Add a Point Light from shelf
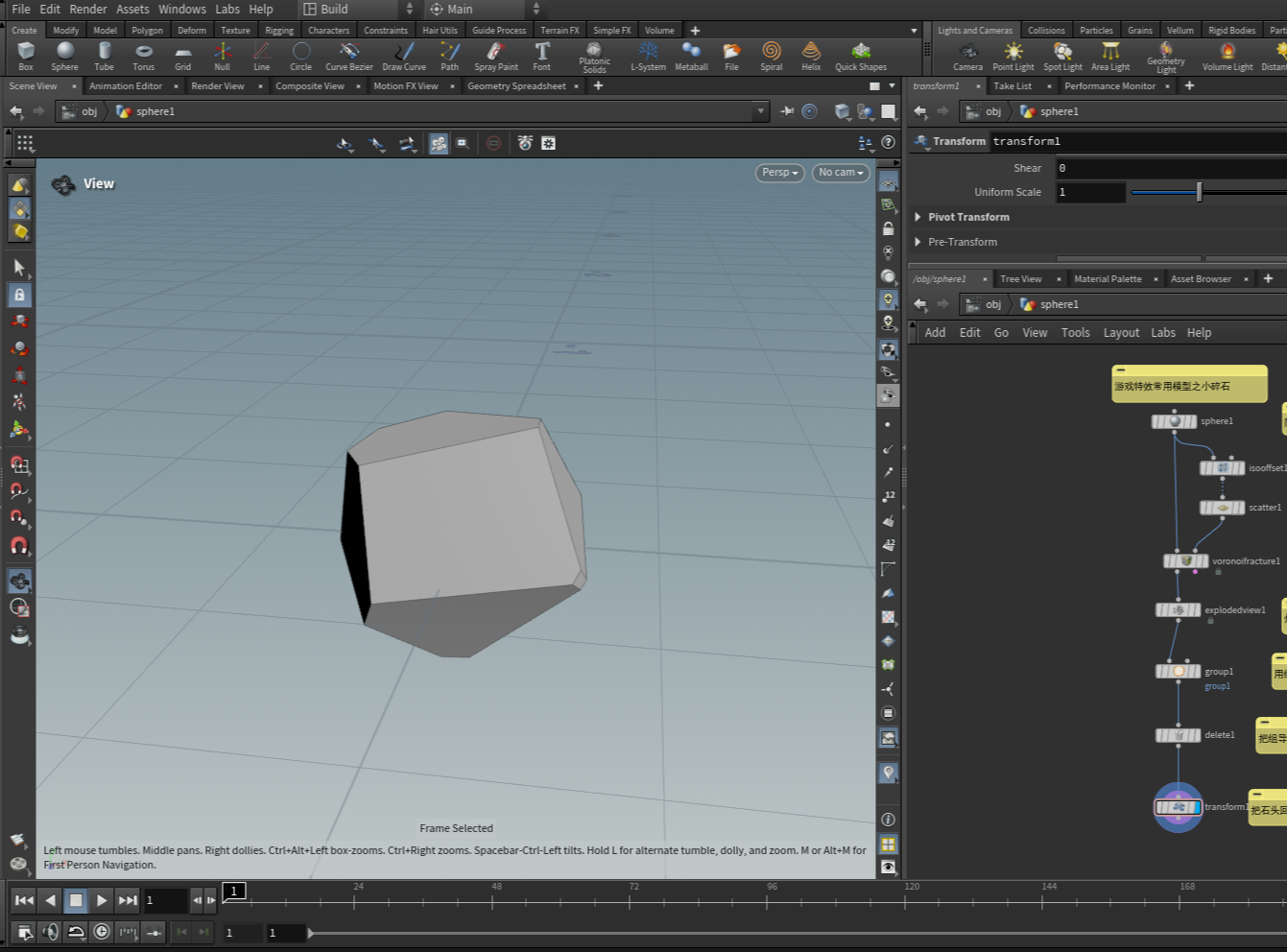The width and height of the screenshot is (1287, 952). [x=1013, y=57]
